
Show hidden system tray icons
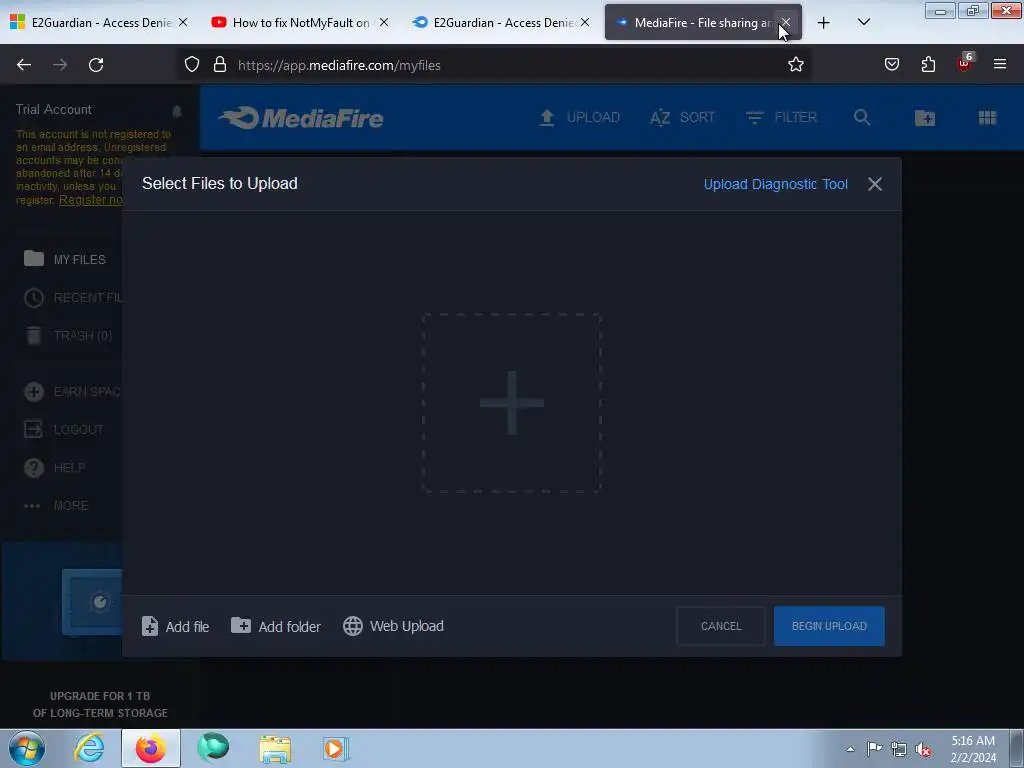[850, 749]
